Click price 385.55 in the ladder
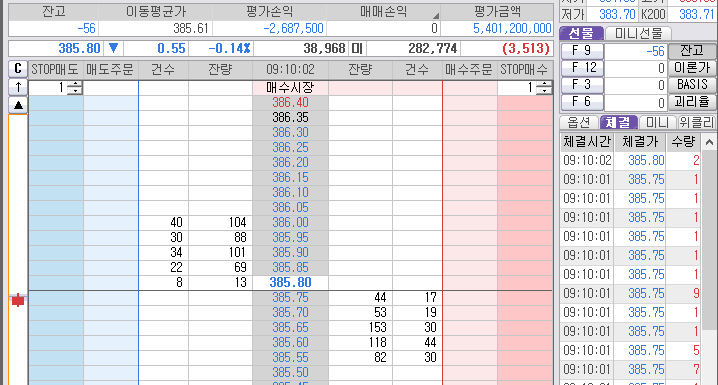This screenshot has width=718, height=385. tap(290, 358)
